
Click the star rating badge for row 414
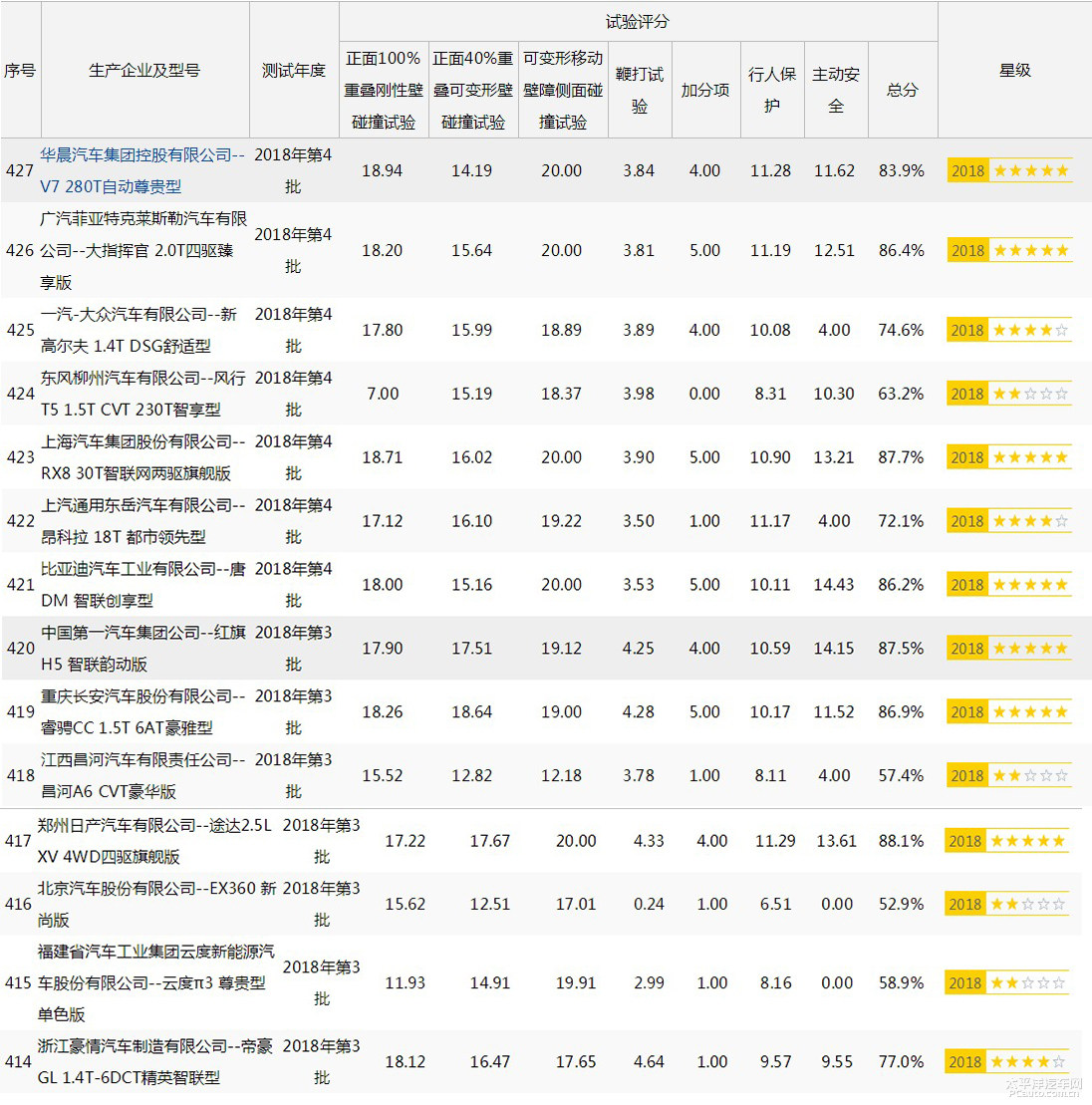(x=1006, y=1061)
